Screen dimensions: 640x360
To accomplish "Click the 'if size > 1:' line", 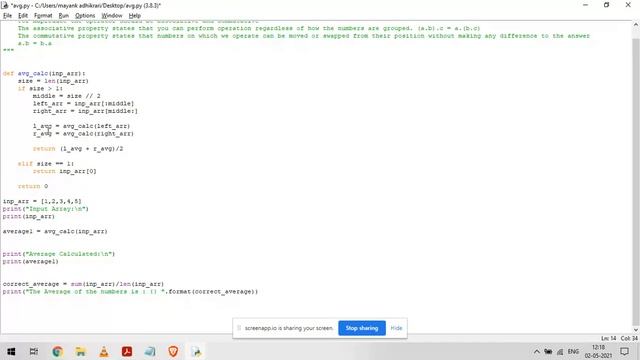I will pyautogui.click(x=40, y=89).
